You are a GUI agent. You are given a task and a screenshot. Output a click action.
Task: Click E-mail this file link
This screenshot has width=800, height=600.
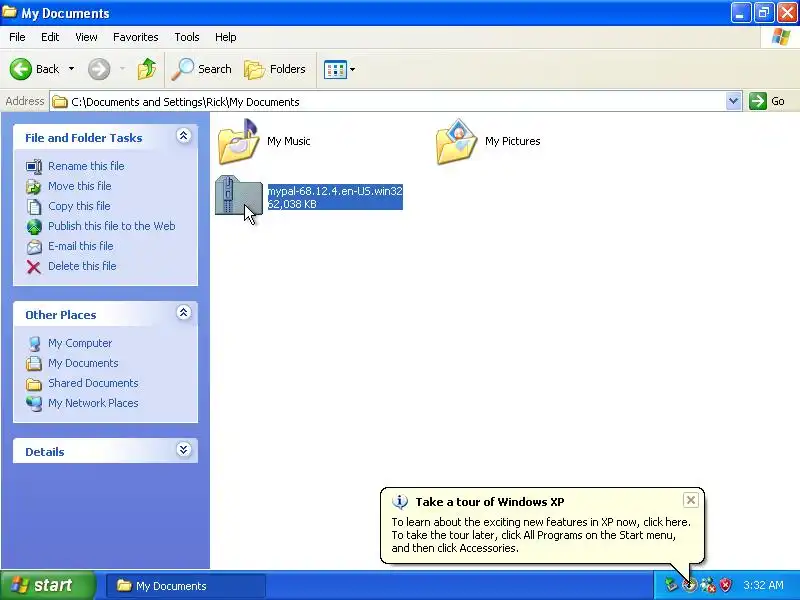click(81, 245)
